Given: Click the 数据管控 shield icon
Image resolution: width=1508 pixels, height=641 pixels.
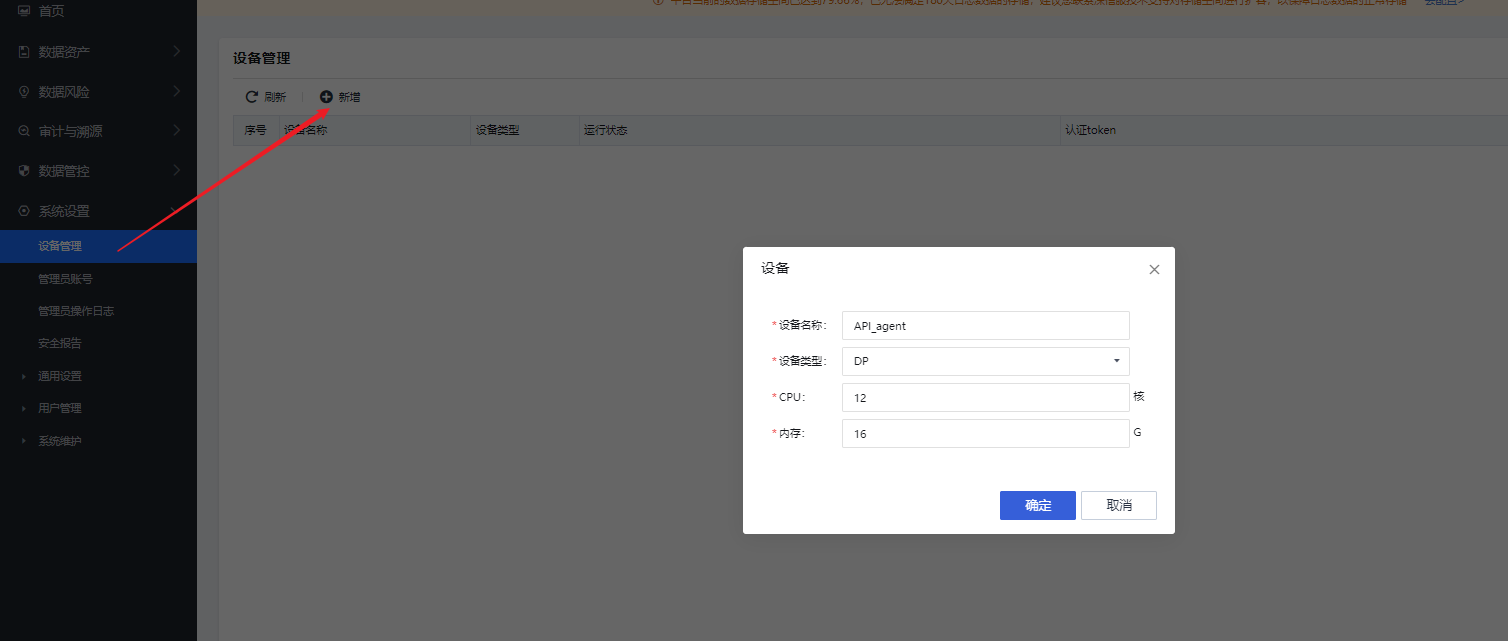Looking at the screenshot, I should (x=22, y=171).
